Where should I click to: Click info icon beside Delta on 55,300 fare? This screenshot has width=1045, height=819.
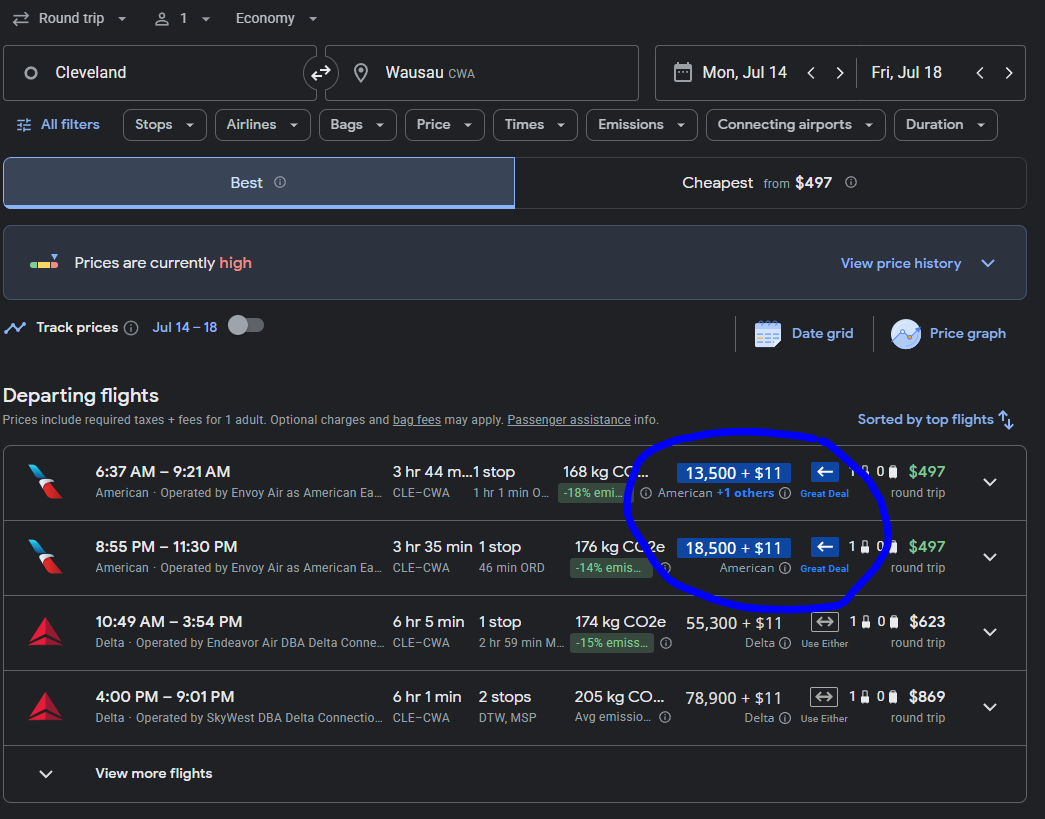tap(785, 643)
